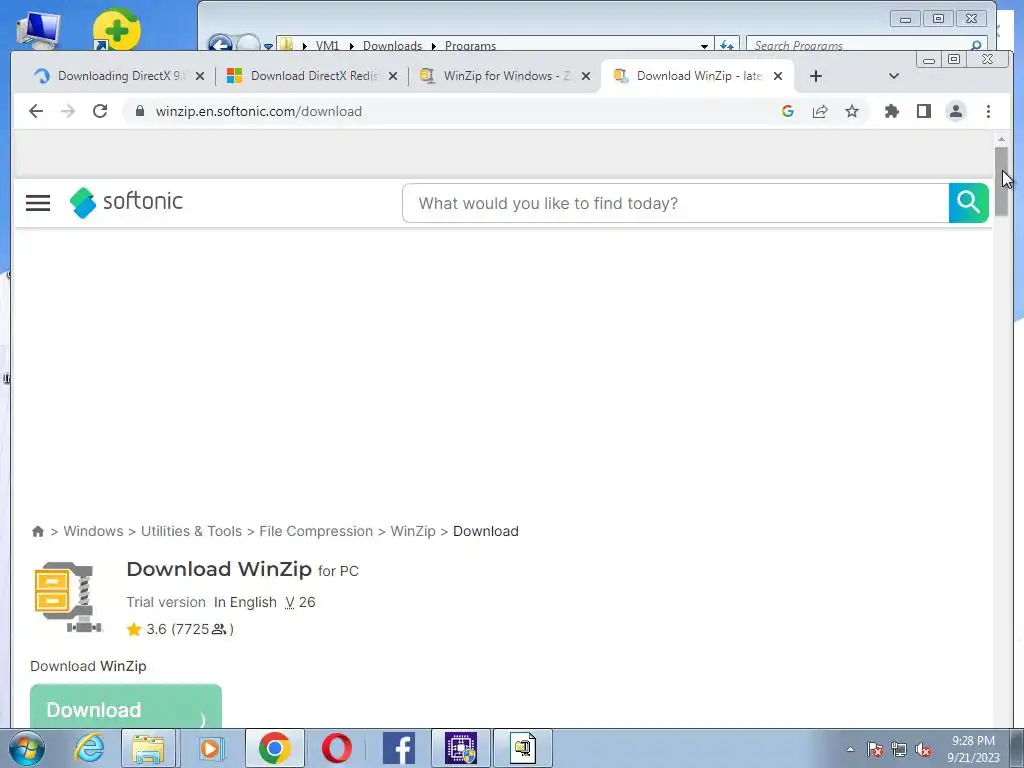1024x768 pixels.
Task: Open Windows Media Player taskbar icon
Action: pyautogui.click(x=210, y=748)
